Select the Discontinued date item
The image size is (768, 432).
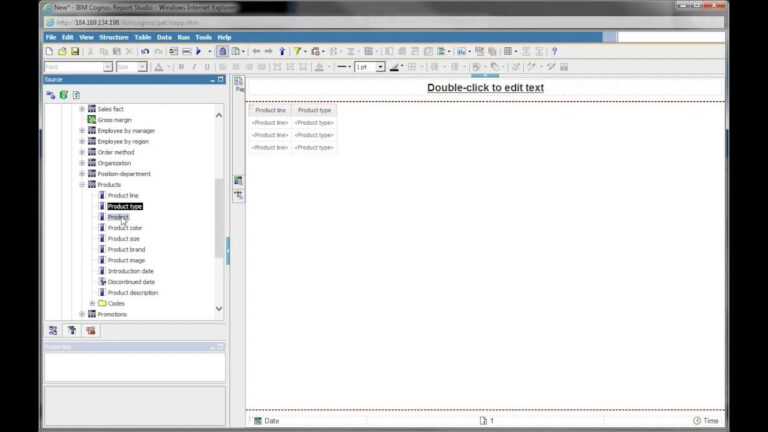(131, 282)
